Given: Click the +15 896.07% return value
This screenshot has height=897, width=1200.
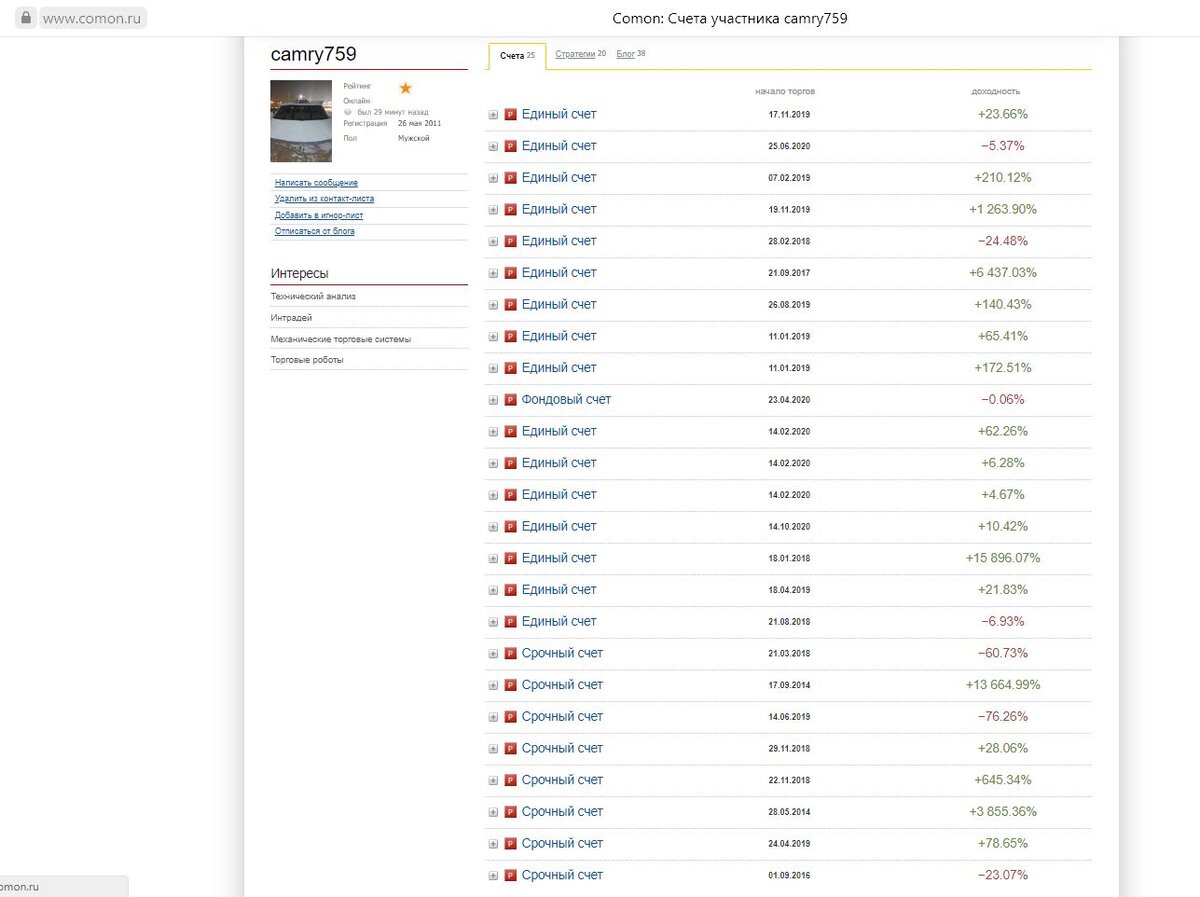Looking at the screenshot, I should click(x=1003, y=558).
